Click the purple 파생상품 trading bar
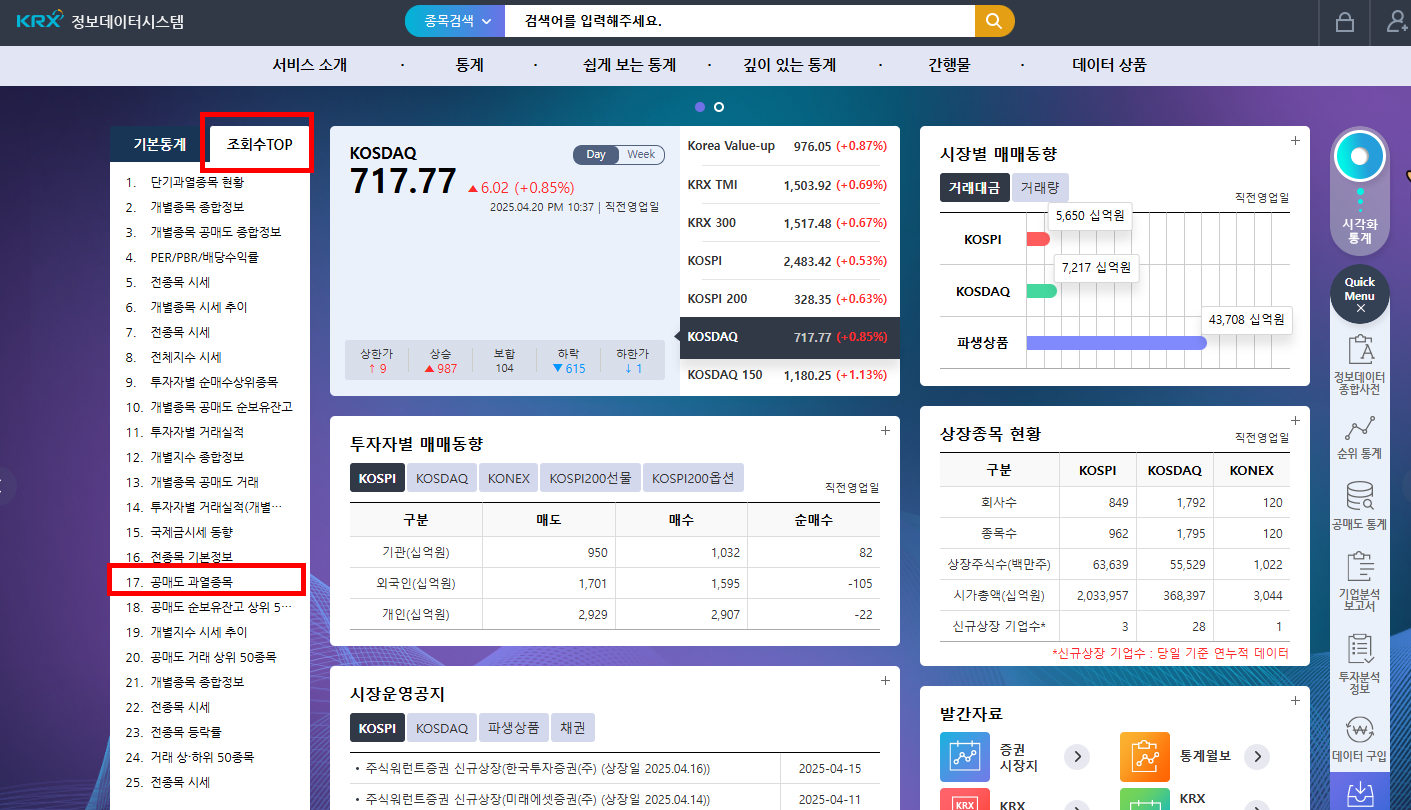 pos(1117,343)
